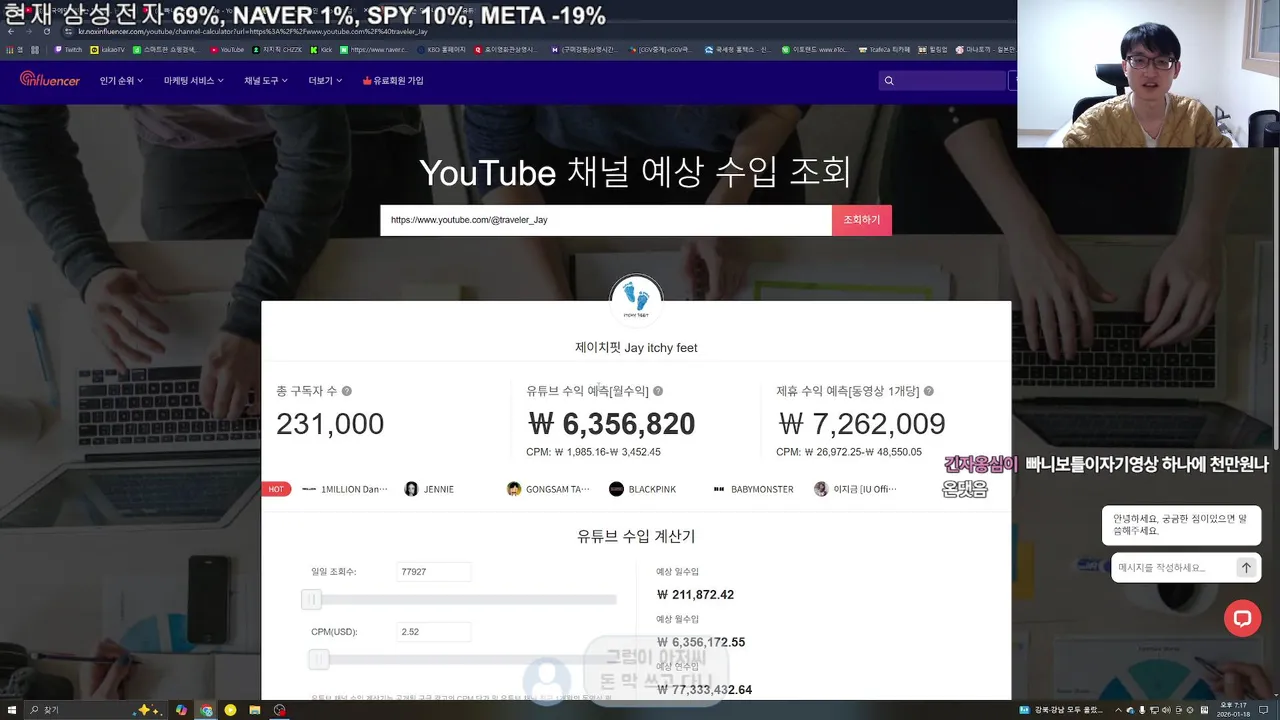
Task: Click the 일일 조회수 input box showing 77927
Action: pos(433,572)
